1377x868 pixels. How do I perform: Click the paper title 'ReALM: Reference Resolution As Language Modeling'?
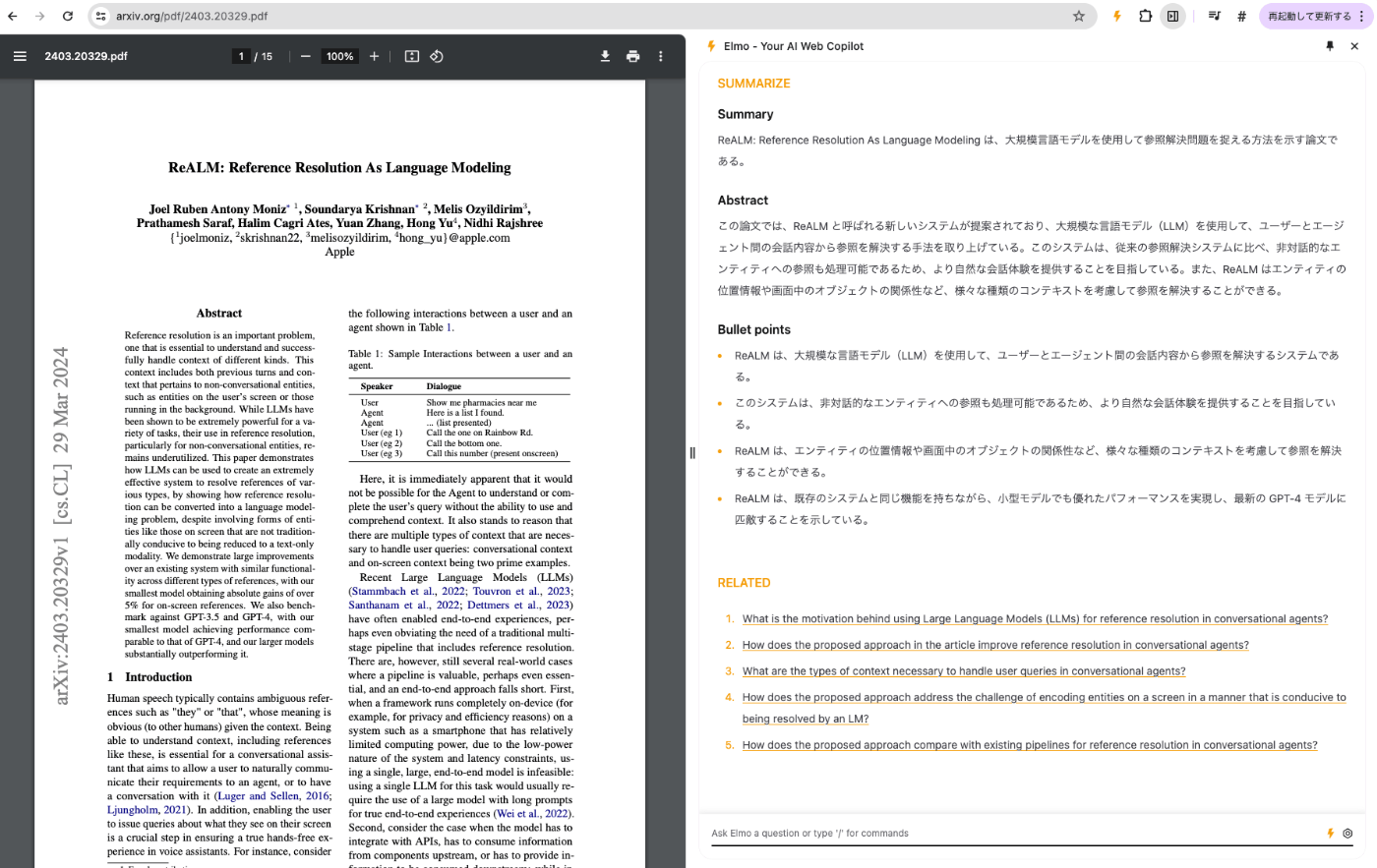tap(339, 168)
